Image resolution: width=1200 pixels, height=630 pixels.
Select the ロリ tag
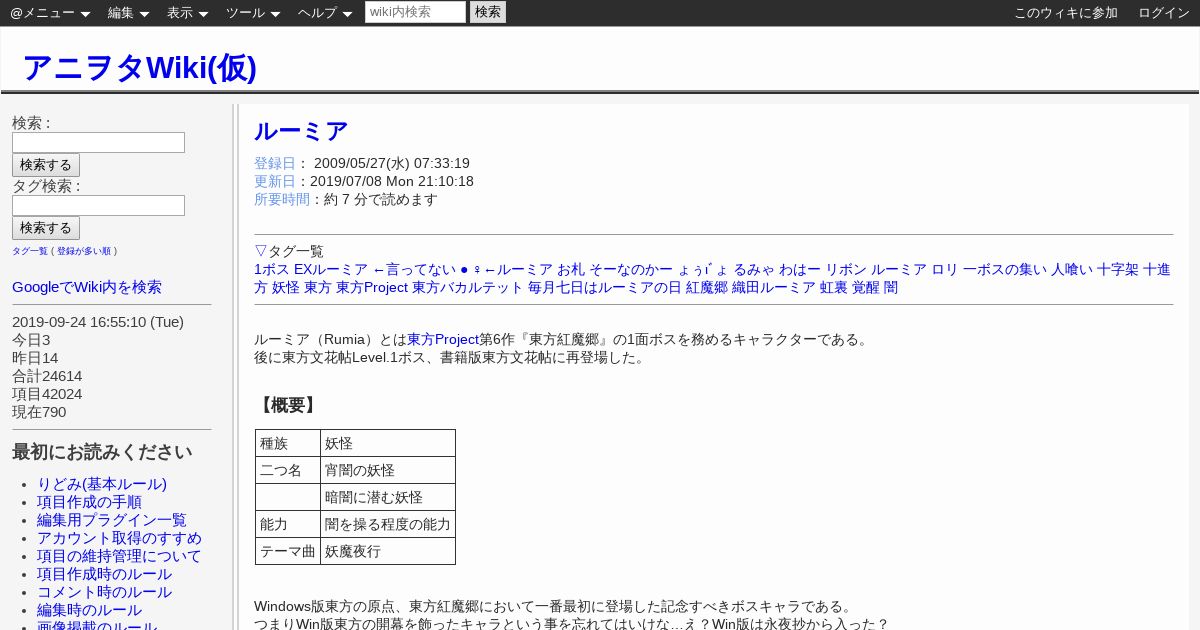(945, 269)
